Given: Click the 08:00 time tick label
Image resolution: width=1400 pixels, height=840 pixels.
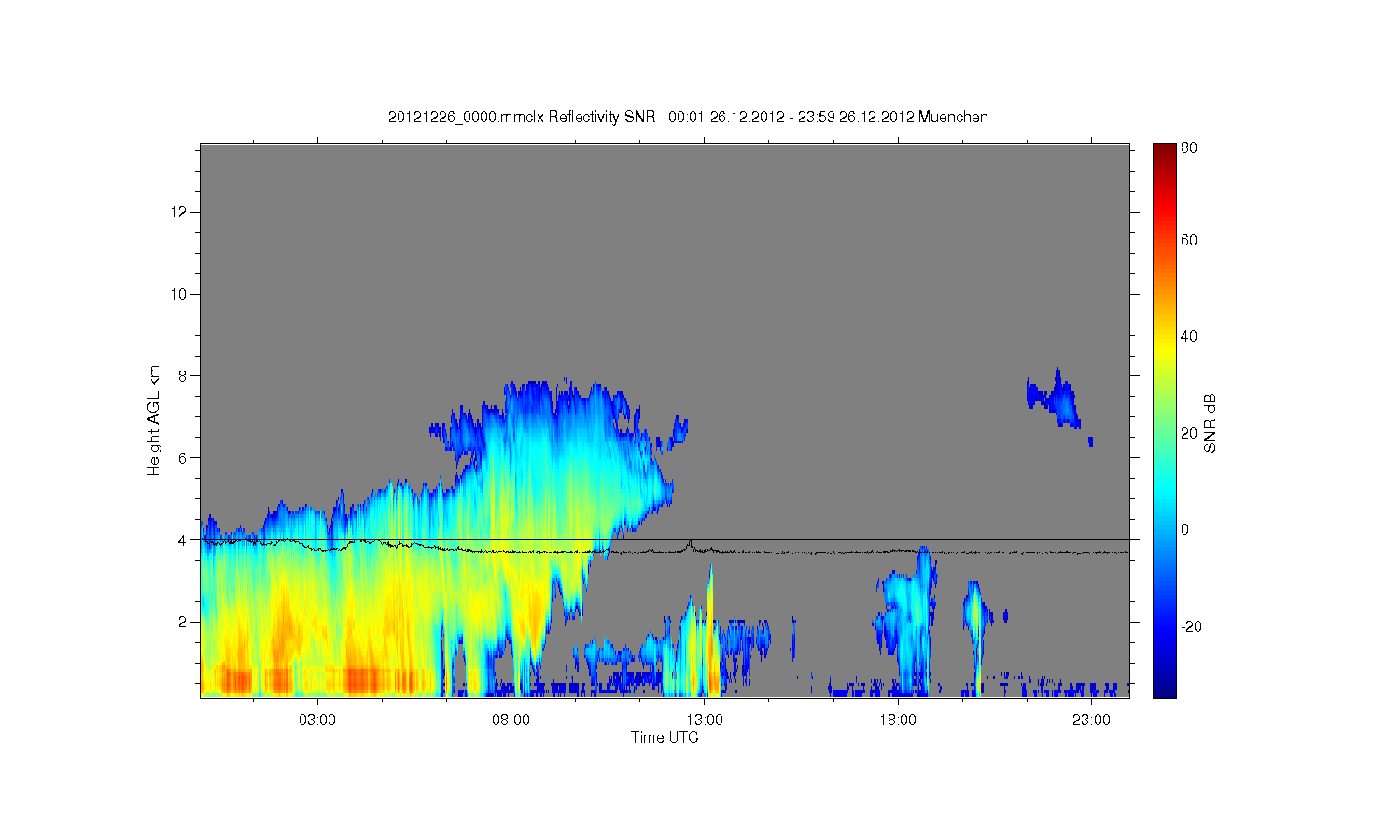Looking at the screenshot, I should (511, 721).
